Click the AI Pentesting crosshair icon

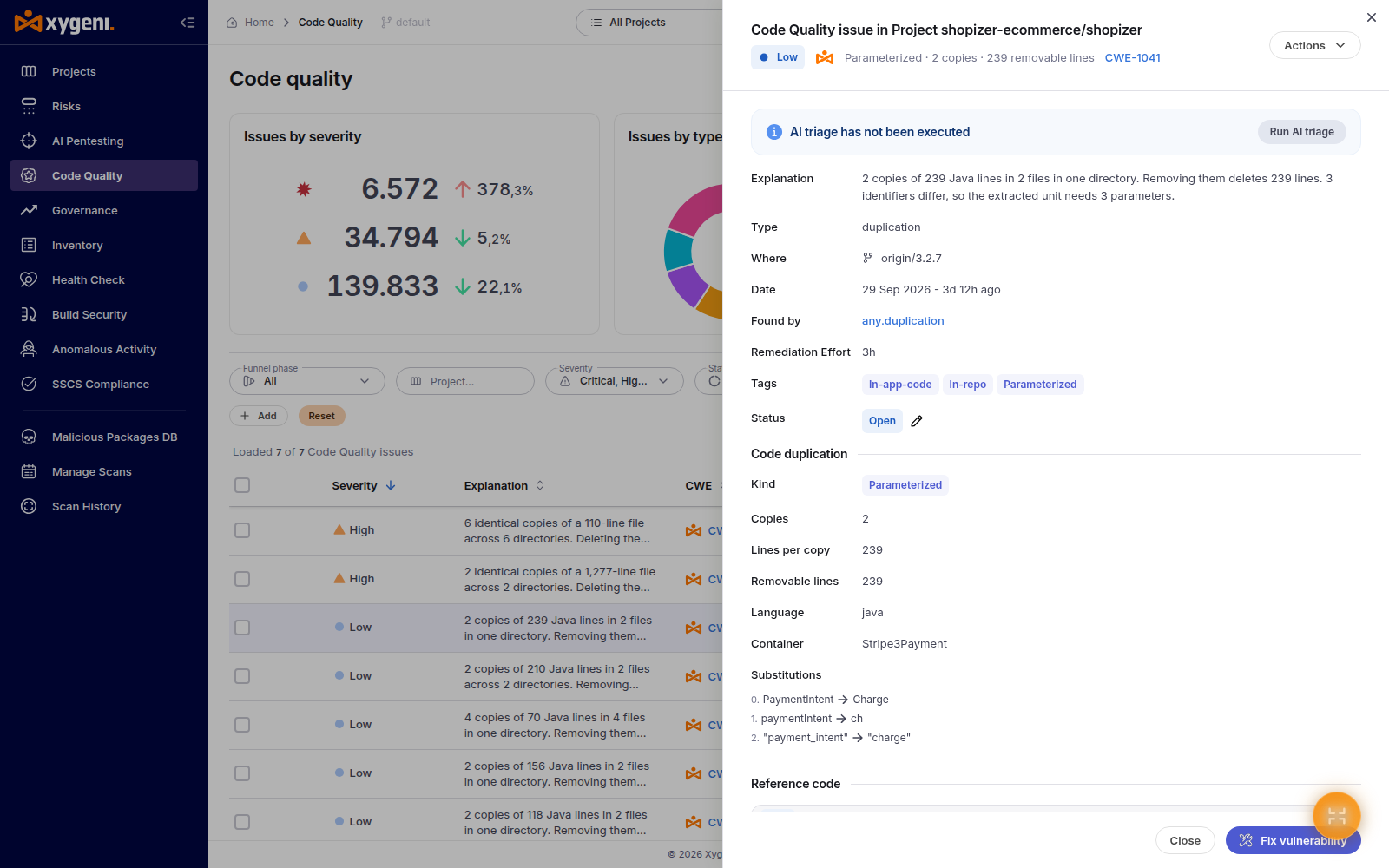tap(29, 141)
